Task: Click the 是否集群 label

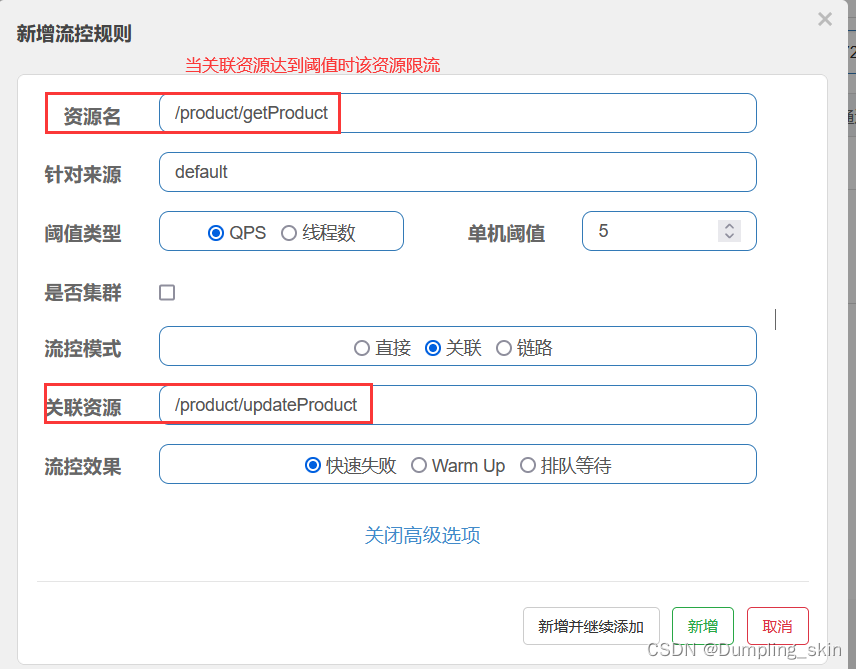Action: pos(82,293)
